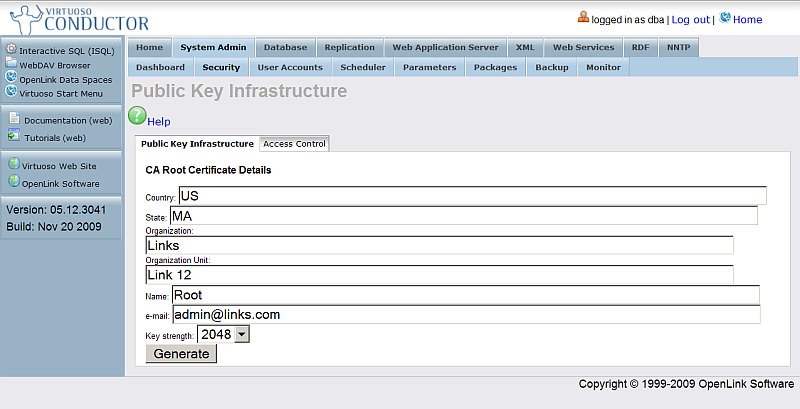Open the Database main tab
This screenshot has width=800, height=409.
click(285, 47)
